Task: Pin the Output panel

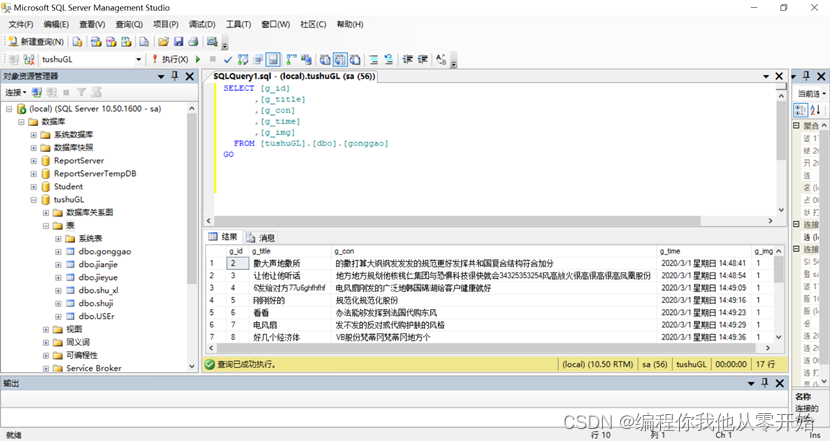Action: 764,383
